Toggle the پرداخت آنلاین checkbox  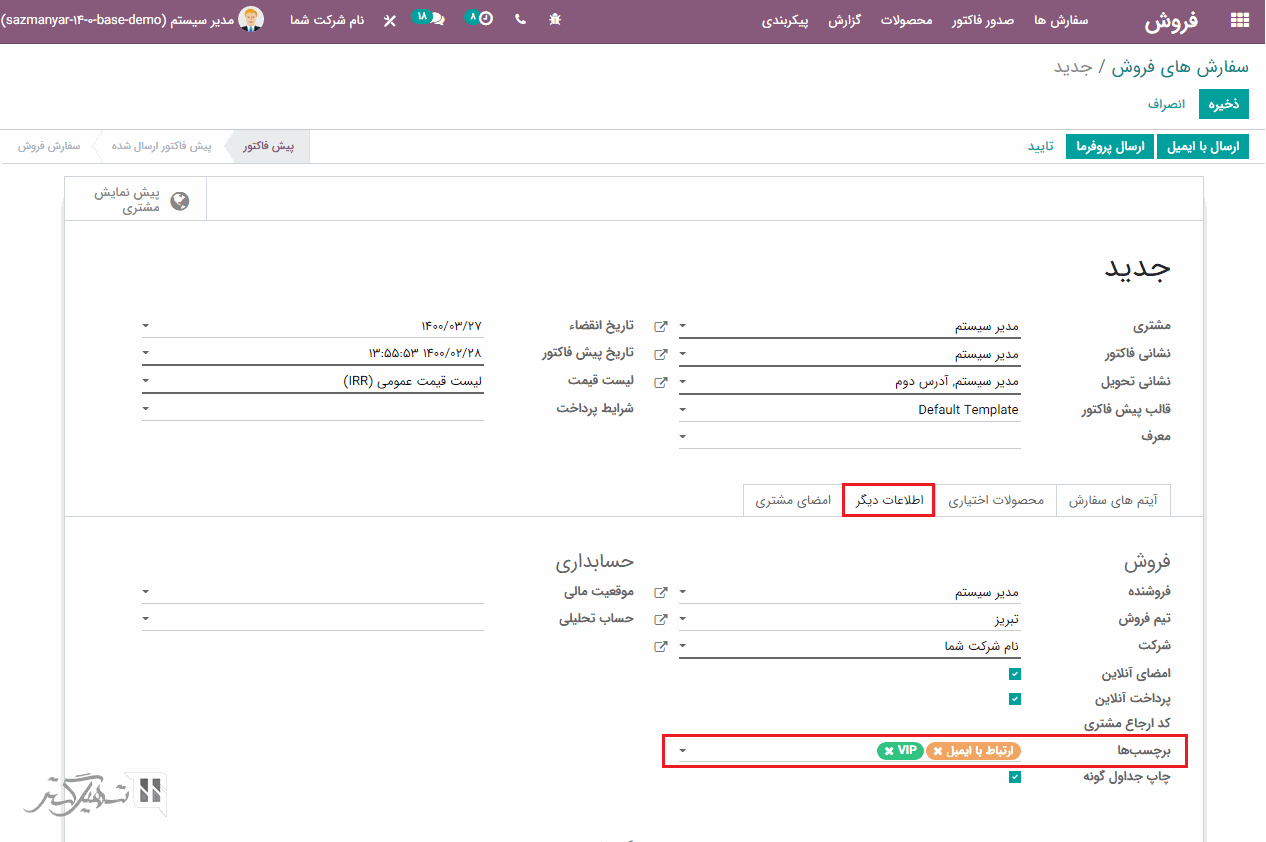point(1014,699)
